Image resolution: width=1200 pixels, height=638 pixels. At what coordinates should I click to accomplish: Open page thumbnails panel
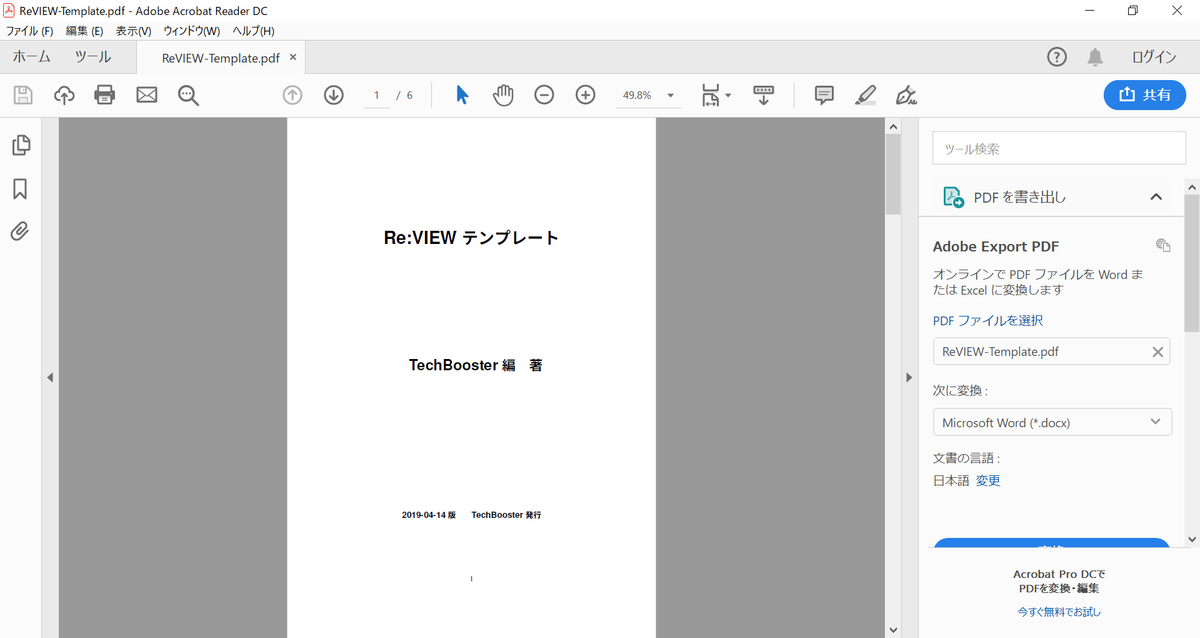20,145
